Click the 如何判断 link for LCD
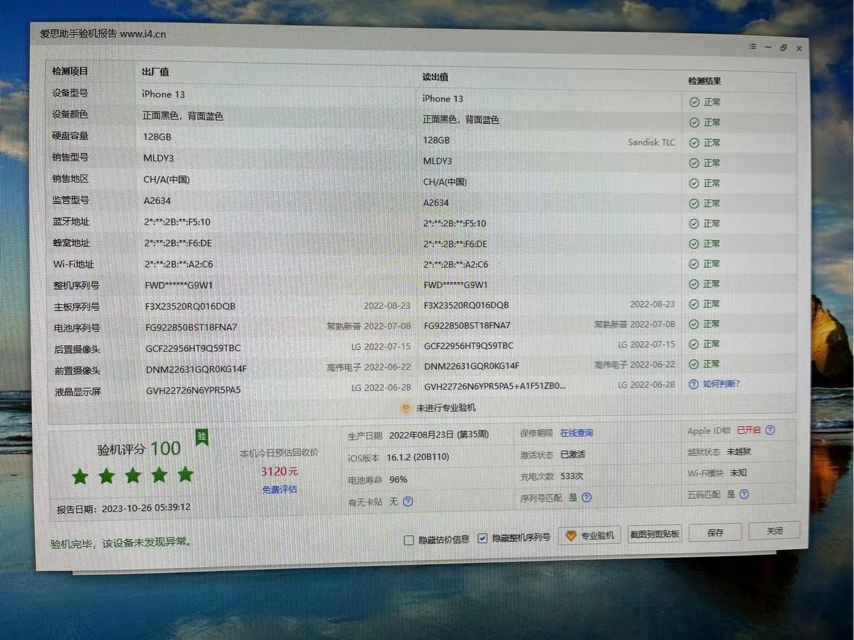Viewport: 854px width, 640px height. click(721, 384)
